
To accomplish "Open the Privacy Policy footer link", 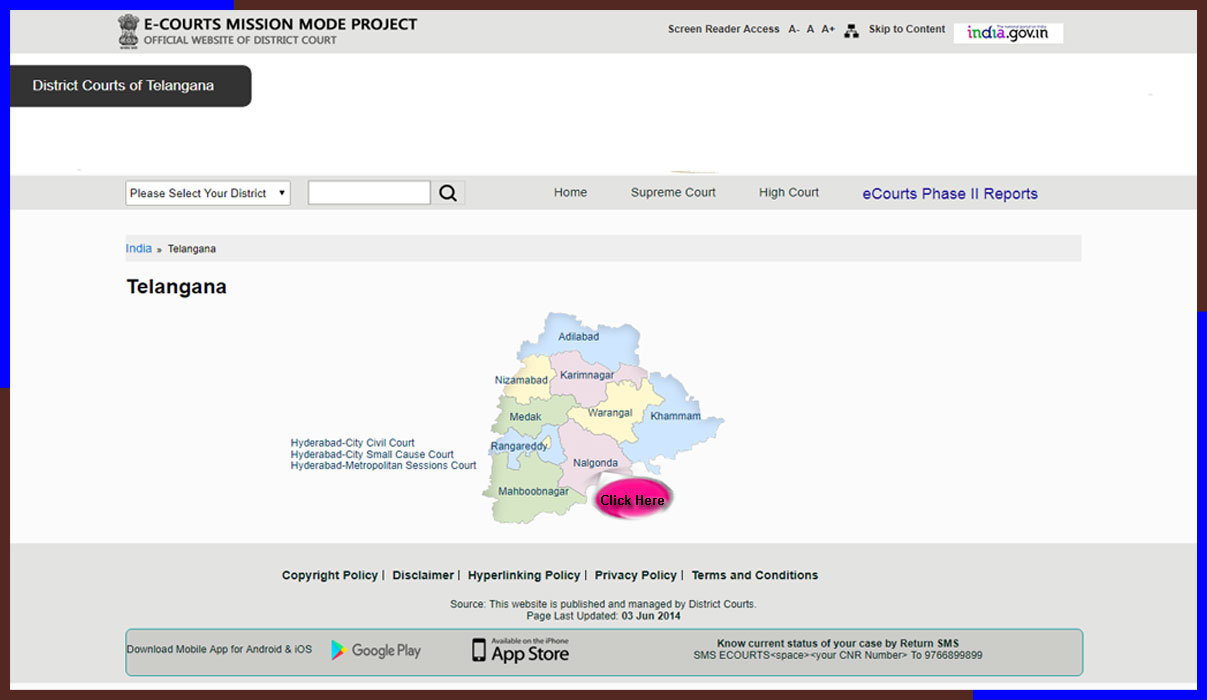I will tap(636, 575).
